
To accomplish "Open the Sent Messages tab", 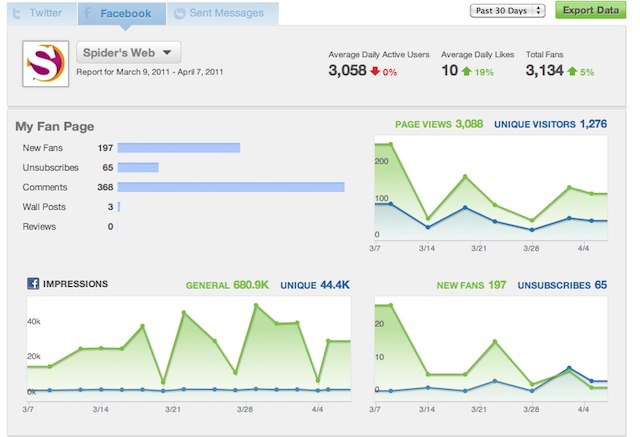I will tap(223, 13).
